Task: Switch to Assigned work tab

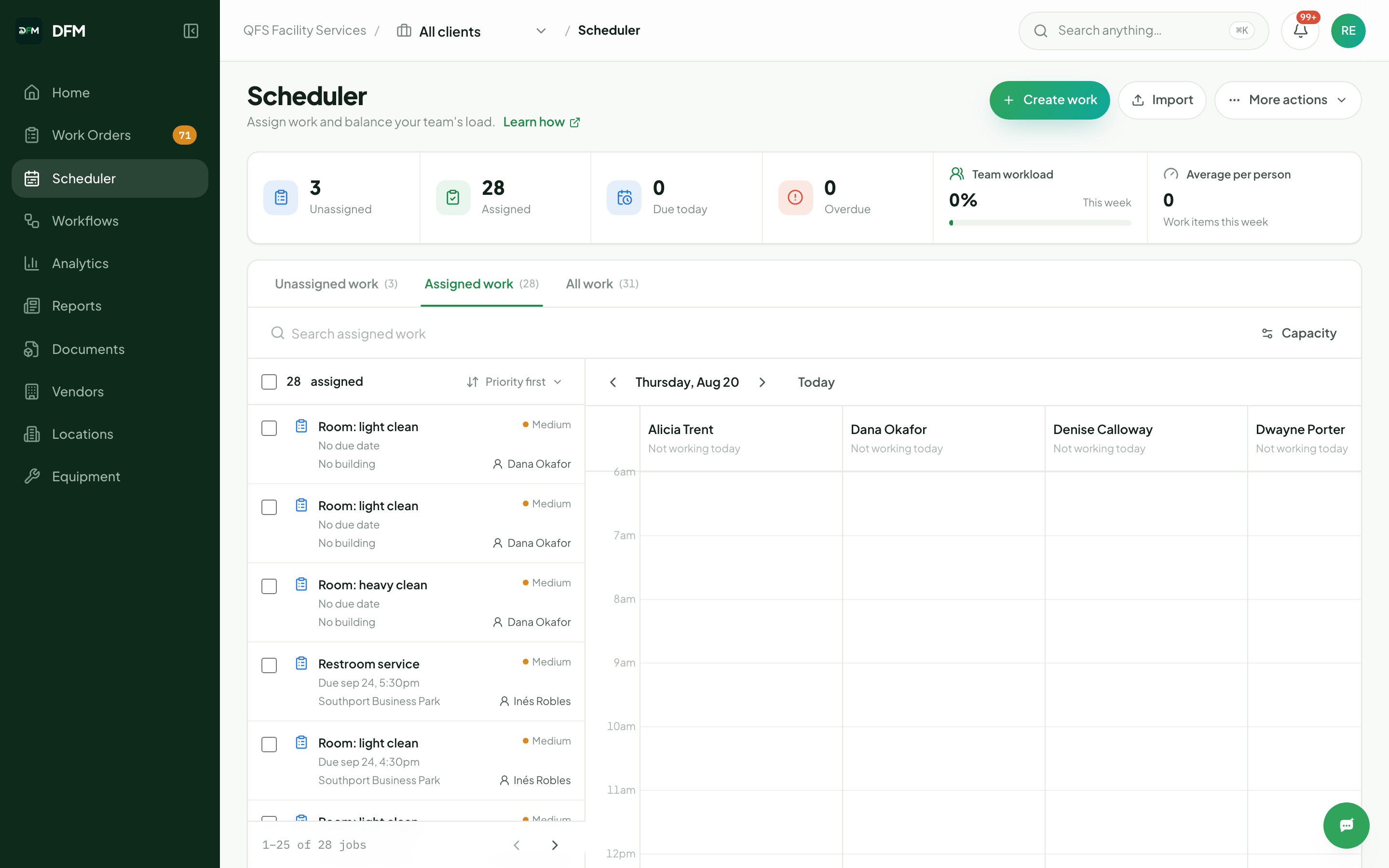Action: coord(481,284)
